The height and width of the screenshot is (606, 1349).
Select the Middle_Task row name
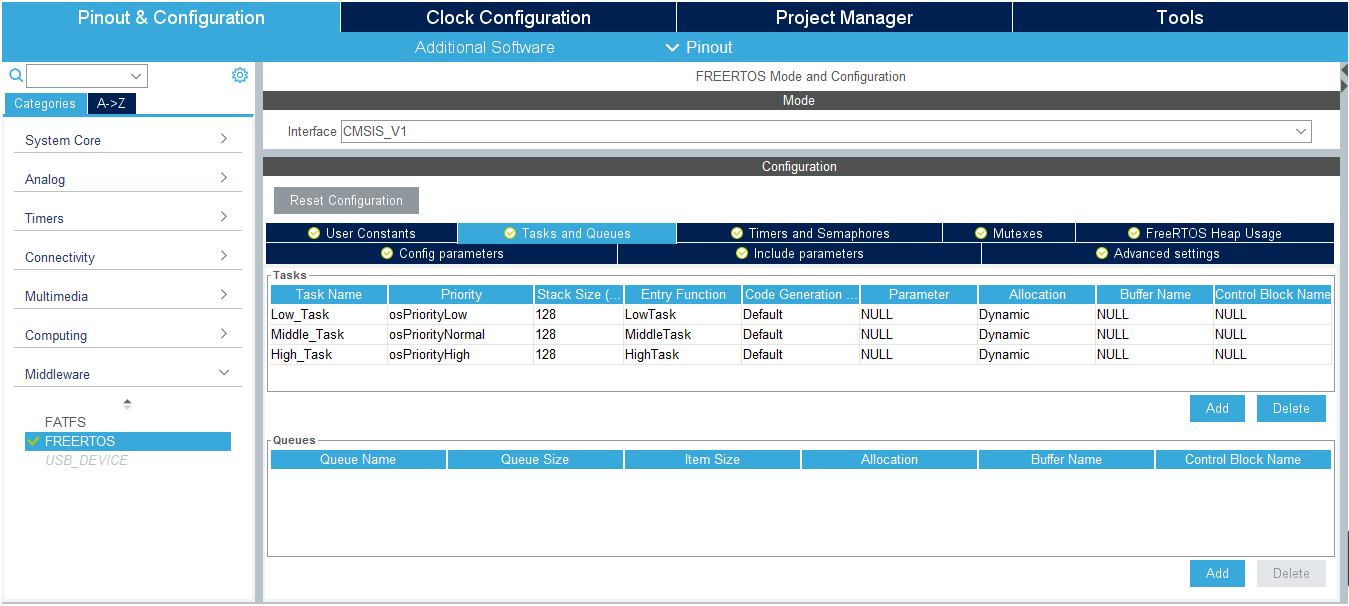[x=328, y=334]
